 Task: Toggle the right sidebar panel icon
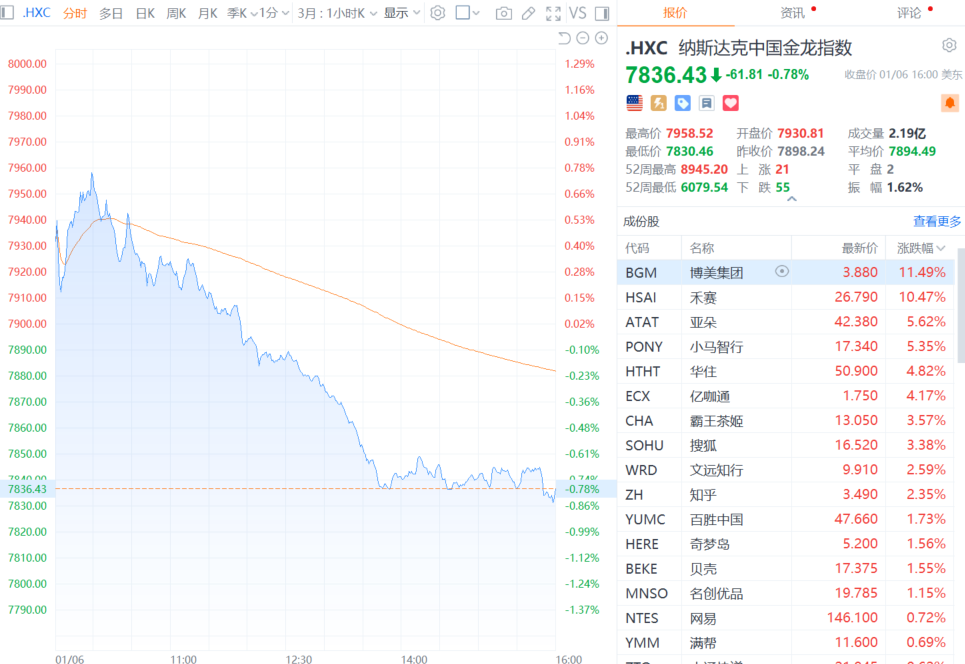click(x=603, y=13)
